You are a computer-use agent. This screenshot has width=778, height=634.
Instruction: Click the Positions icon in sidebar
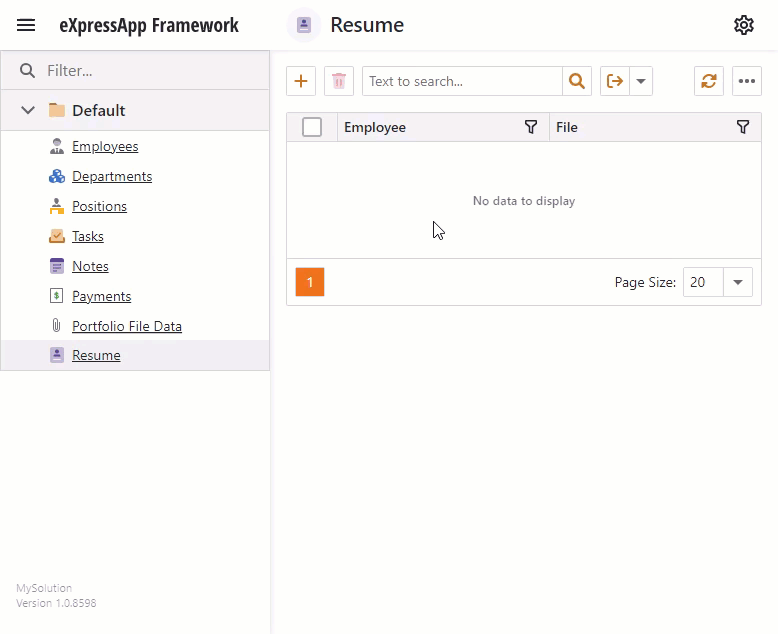coord(57,206)
